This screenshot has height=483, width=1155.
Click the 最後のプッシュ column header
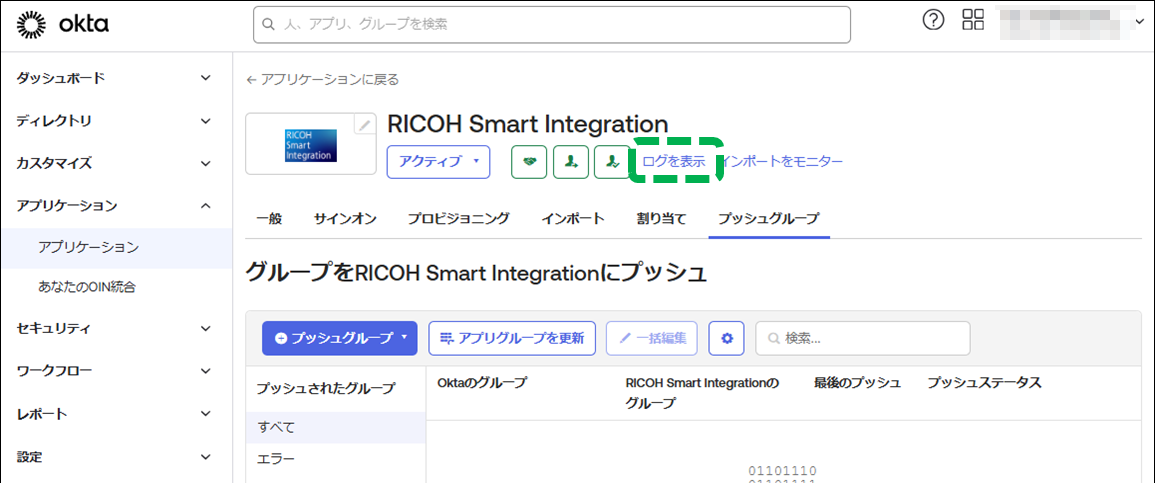tap(857, 382)
